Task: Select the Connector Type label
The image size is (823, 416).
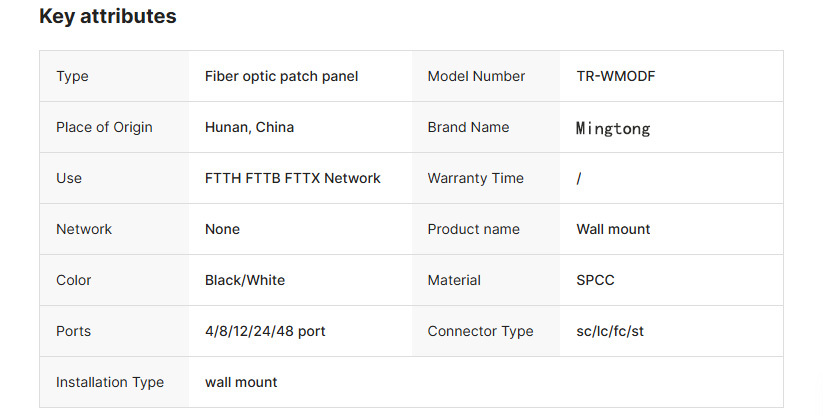Action: pyautogui.click(x=480, y=331)
